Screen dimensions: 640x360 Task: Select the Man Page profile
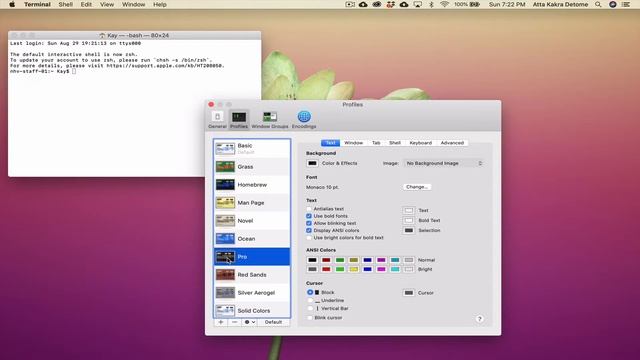252,202
